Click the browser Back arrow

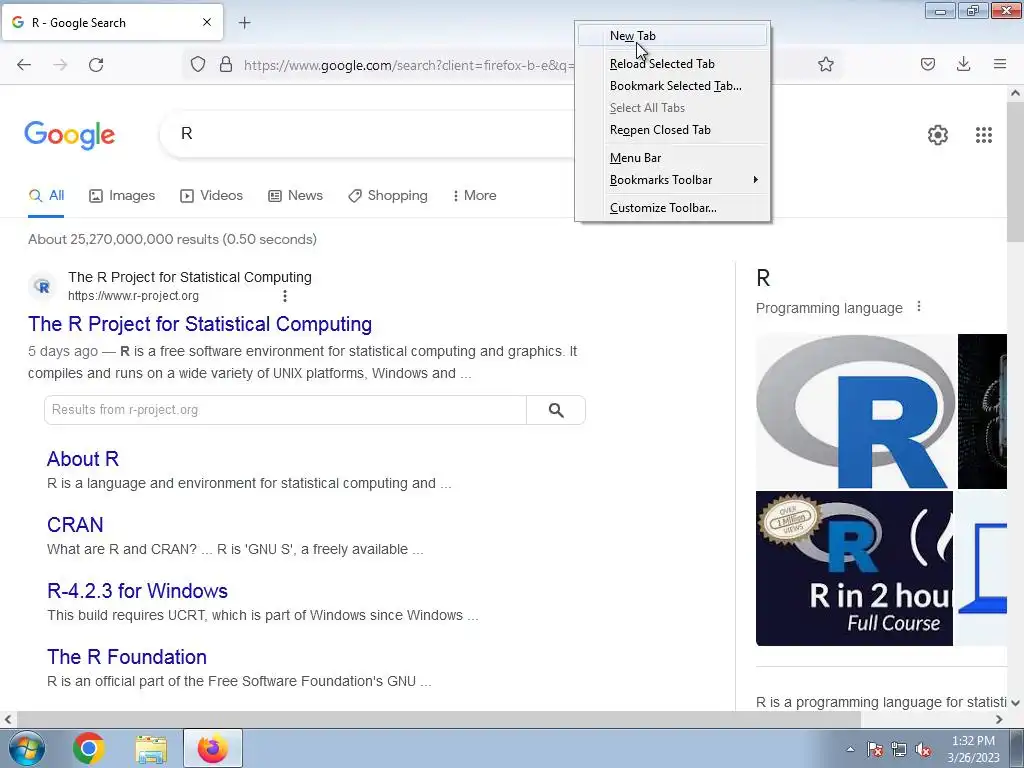point(24,64)
